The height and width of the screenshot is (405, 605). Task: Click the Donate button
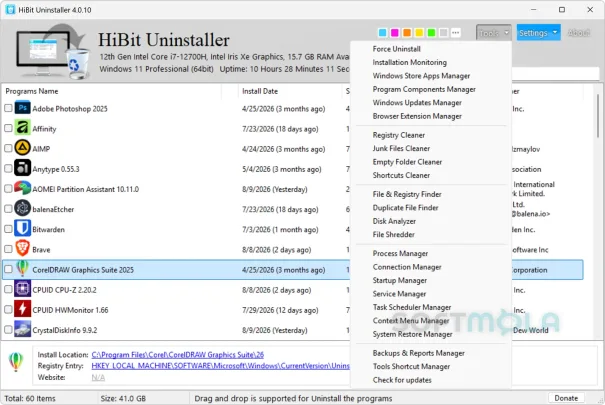tap(566, 398)
